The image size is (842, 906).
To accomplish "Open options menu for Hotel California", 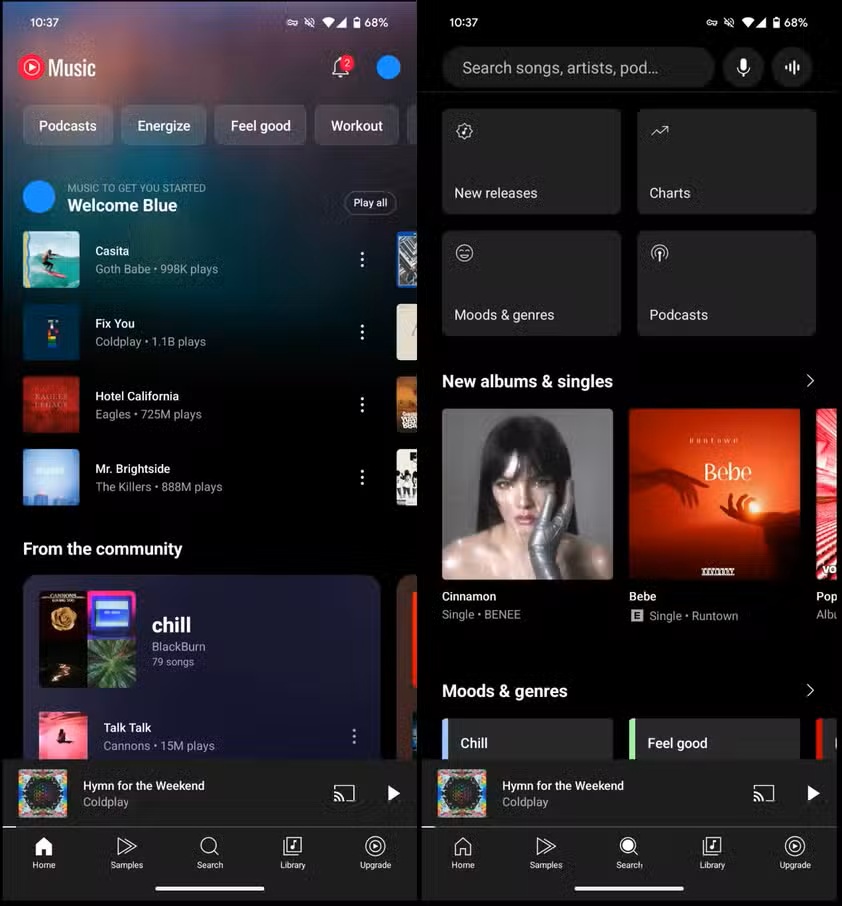I will point(362,405).
